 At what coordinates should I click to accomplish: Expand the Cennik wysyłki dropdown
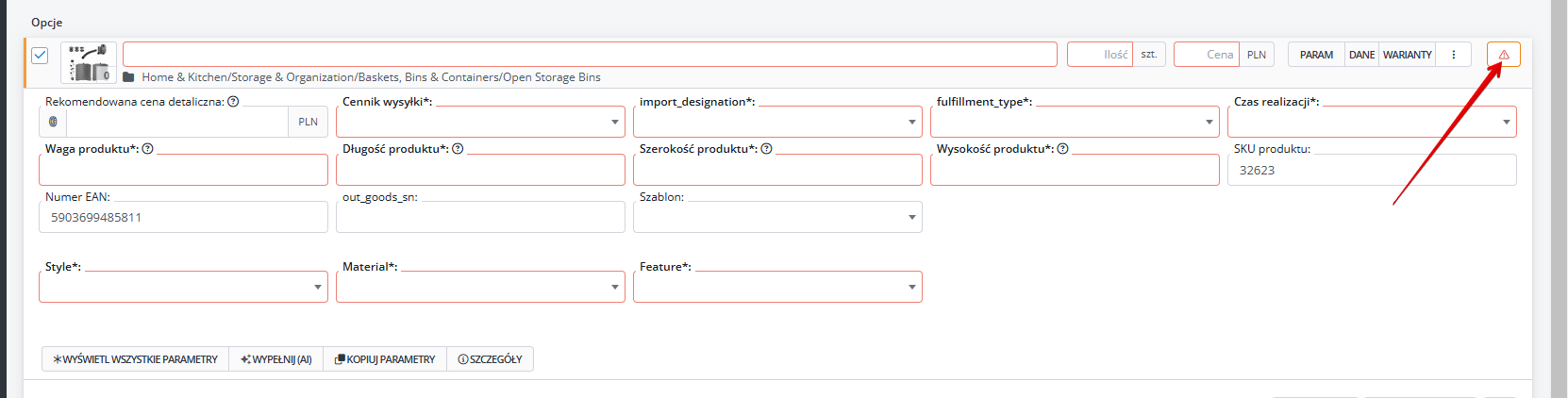pos(480,122)
